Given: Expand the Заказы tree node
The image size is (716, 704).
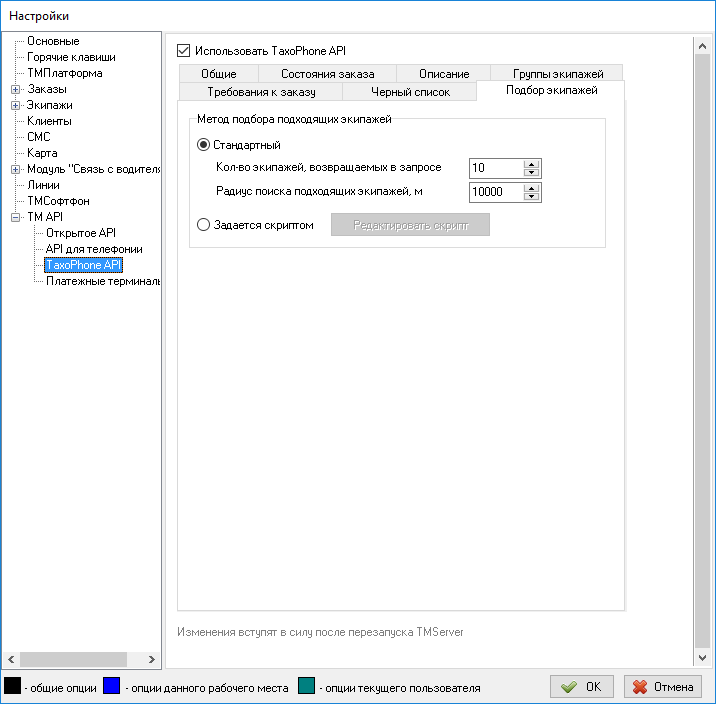Looking at the screenshot, I should point(15,89).
